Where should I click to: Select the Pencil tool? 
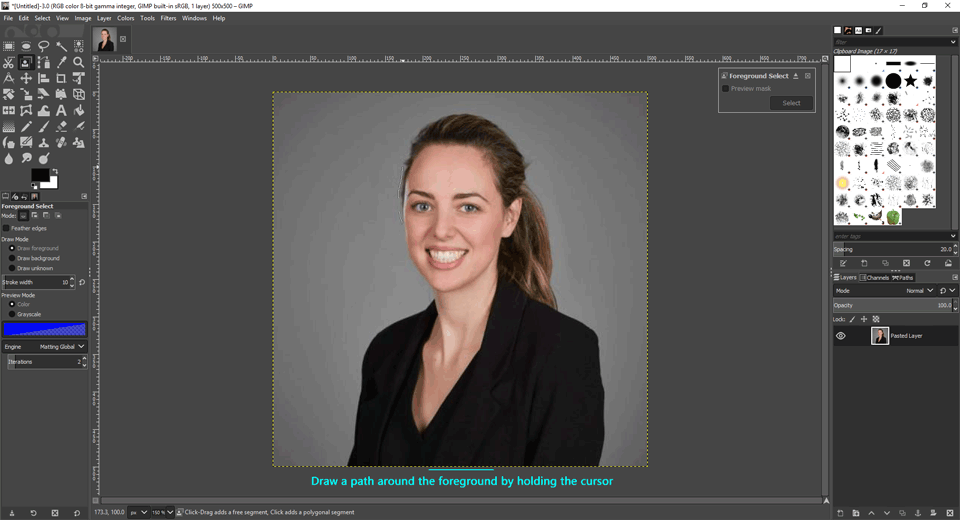26,127
